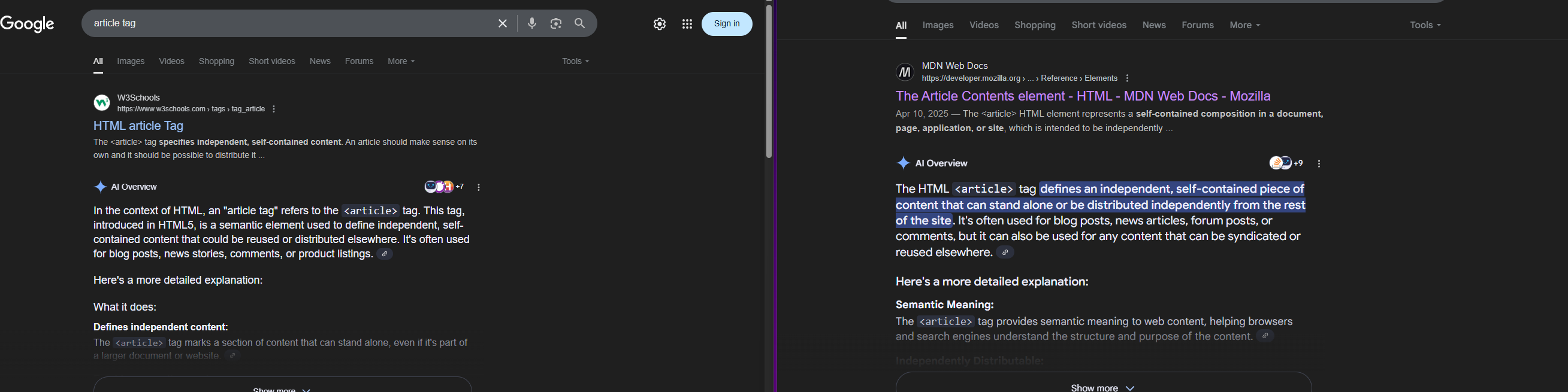Open search by image (Lens) icon

556,24
